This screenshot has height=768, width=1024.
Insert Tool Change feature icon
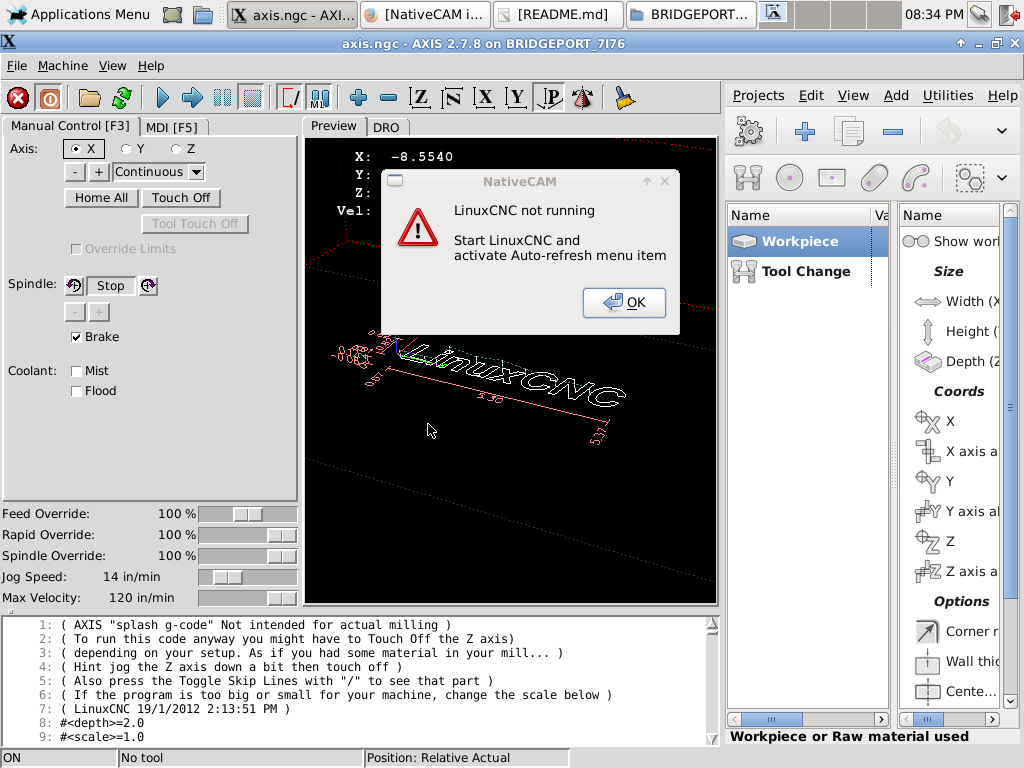click(x=748, y=178)
